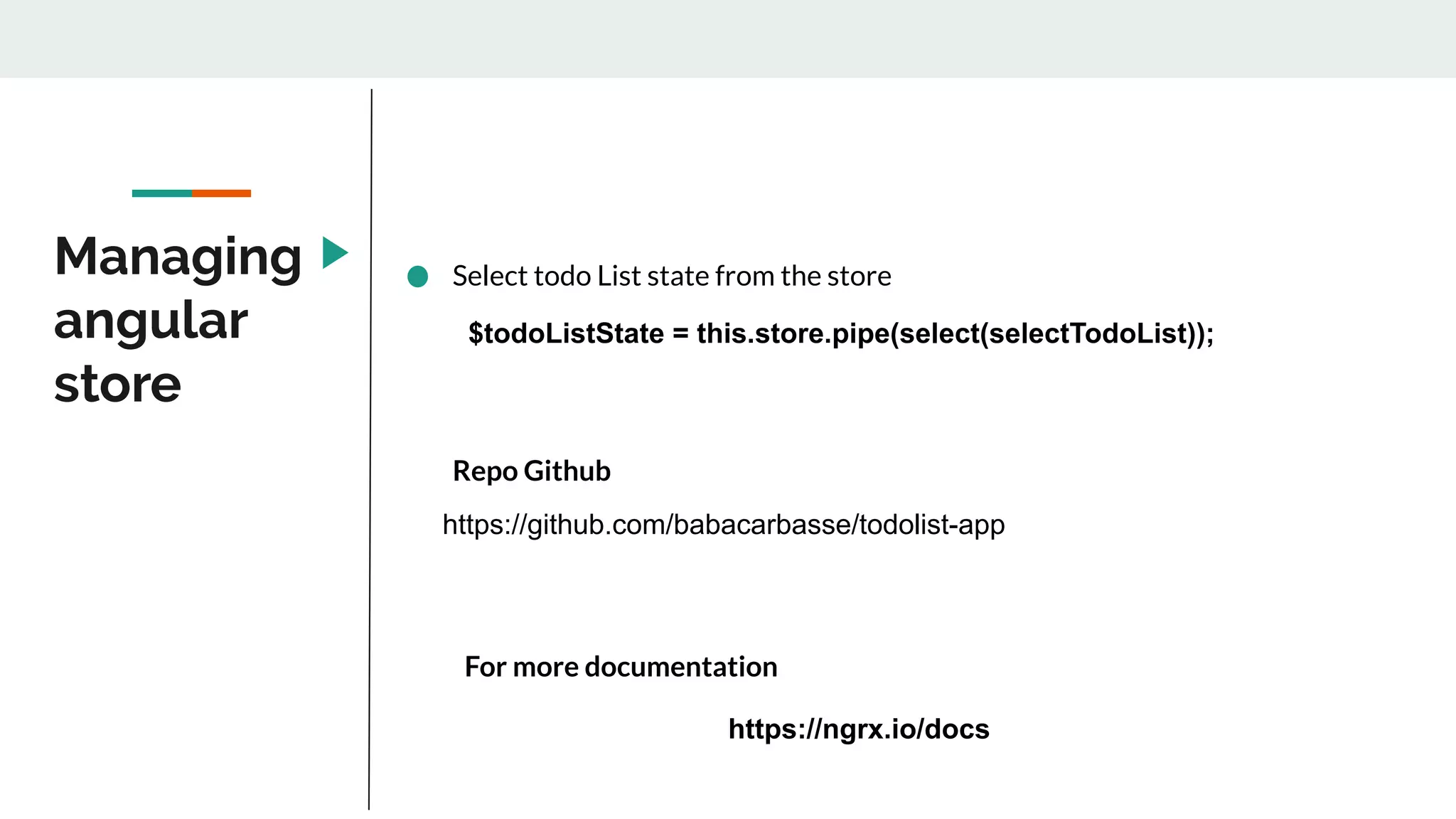This screenshot has width=1456, height=819.
Task: Click this.store.pipe in the code line
Action: 793,333
